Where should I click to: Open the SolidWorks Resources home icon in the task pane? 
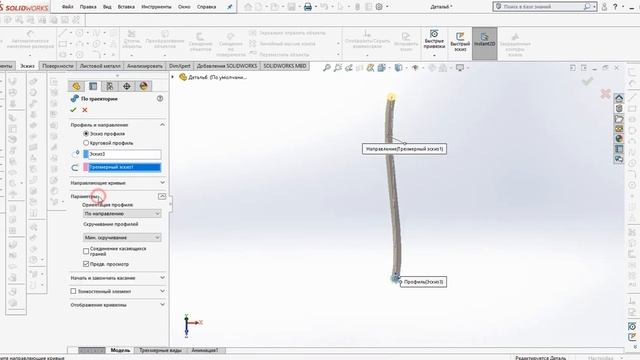tap(619, 98)
